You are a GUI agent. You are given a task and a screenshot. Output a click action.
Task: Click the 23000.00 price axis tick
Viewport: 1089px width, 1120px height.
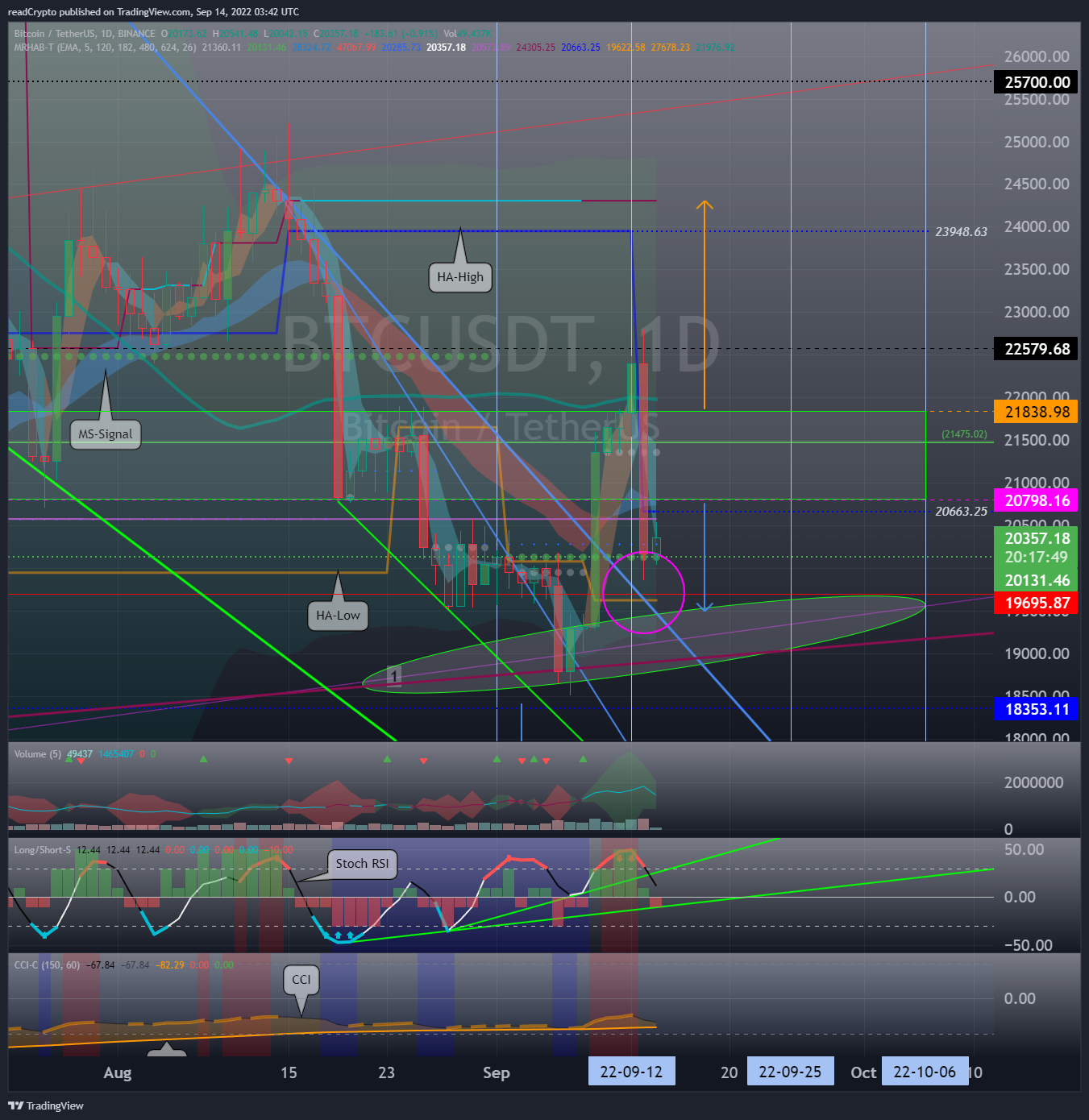pyautogui.click(x=1037, y=312)
